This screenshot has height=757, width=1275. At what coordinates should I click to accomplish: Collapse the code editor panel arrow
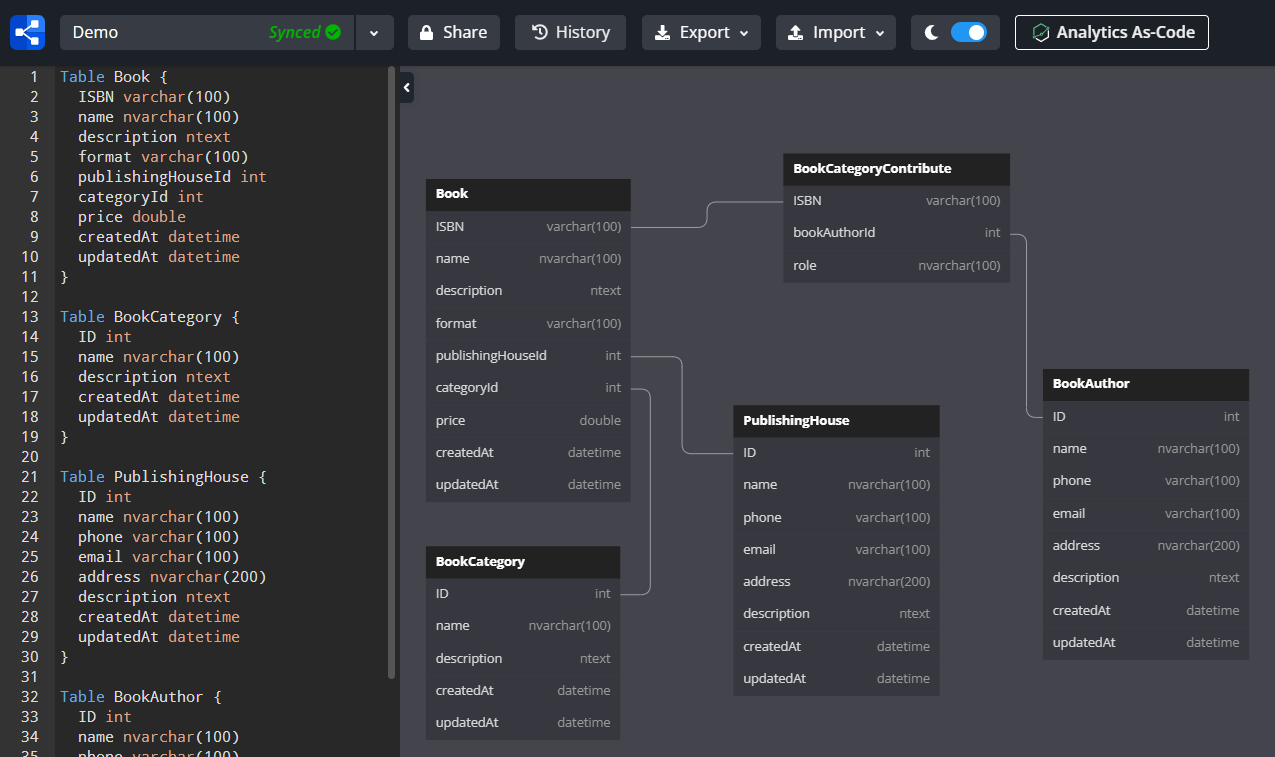tap(406, 88)
